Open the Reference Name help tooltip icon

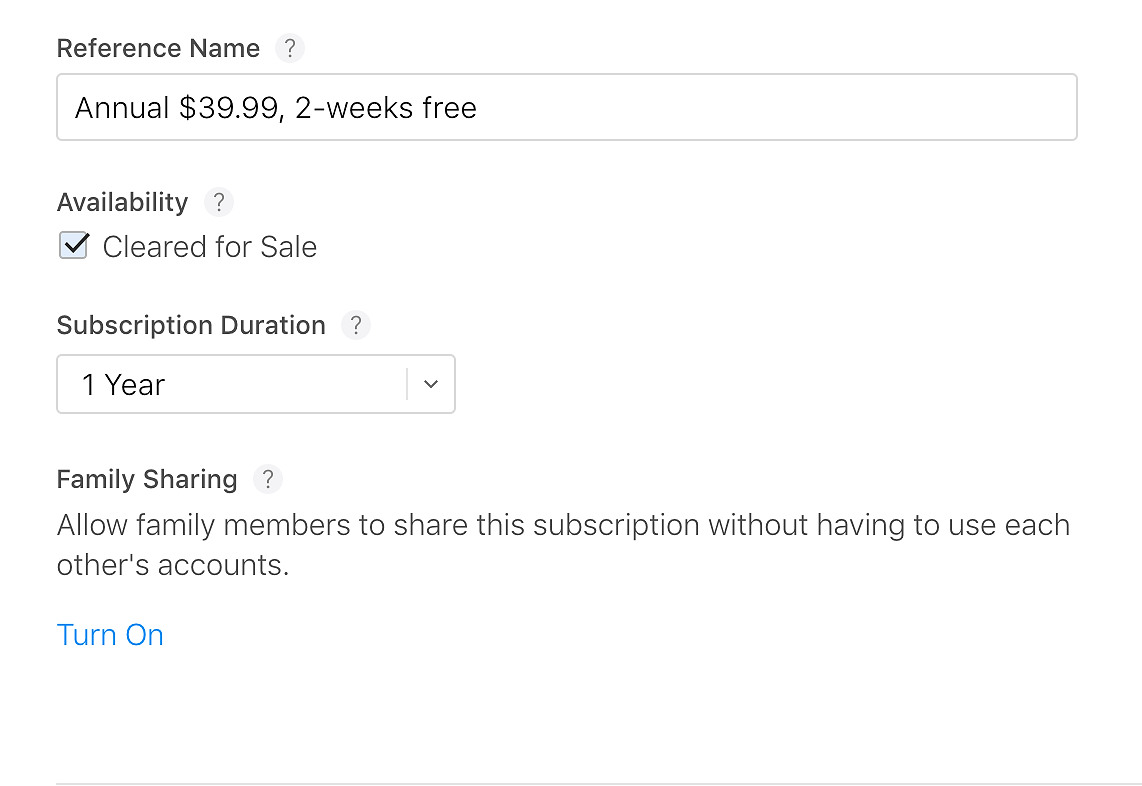click(290, 48)
